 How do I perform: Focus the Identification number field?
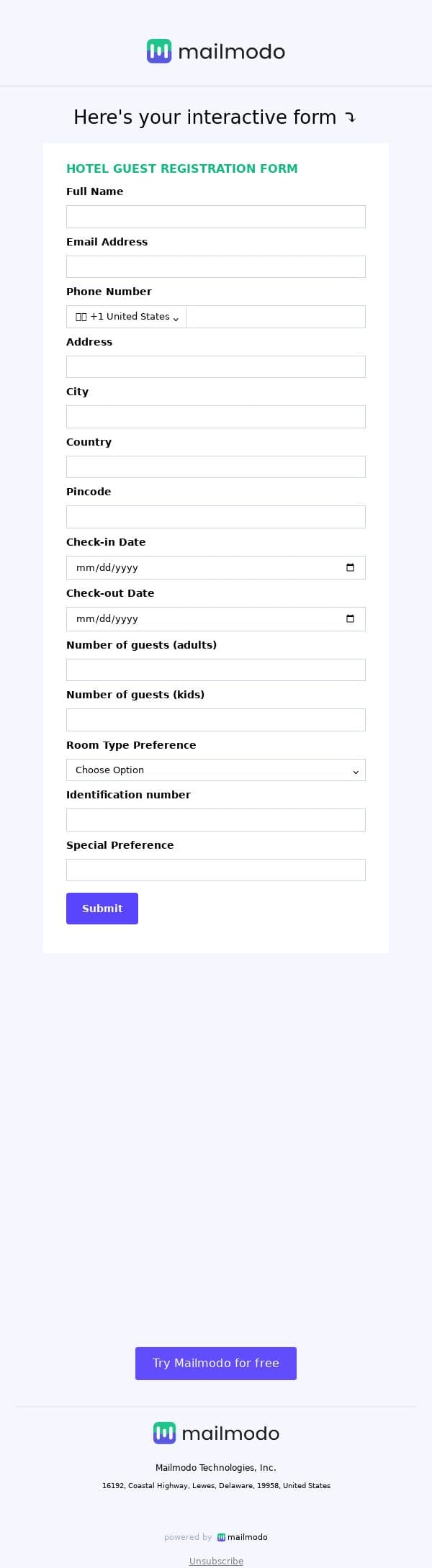(216, 820)
